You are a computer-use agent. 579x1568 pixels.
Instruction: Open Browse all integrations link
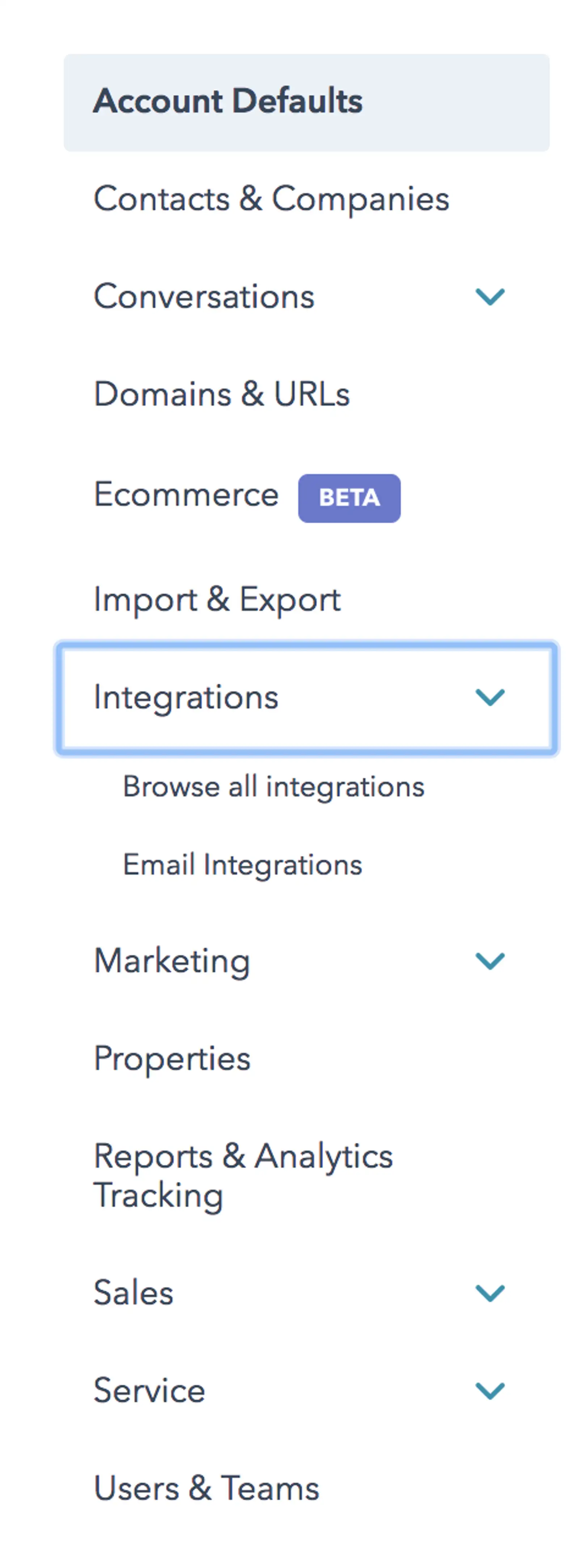(273, 787)
